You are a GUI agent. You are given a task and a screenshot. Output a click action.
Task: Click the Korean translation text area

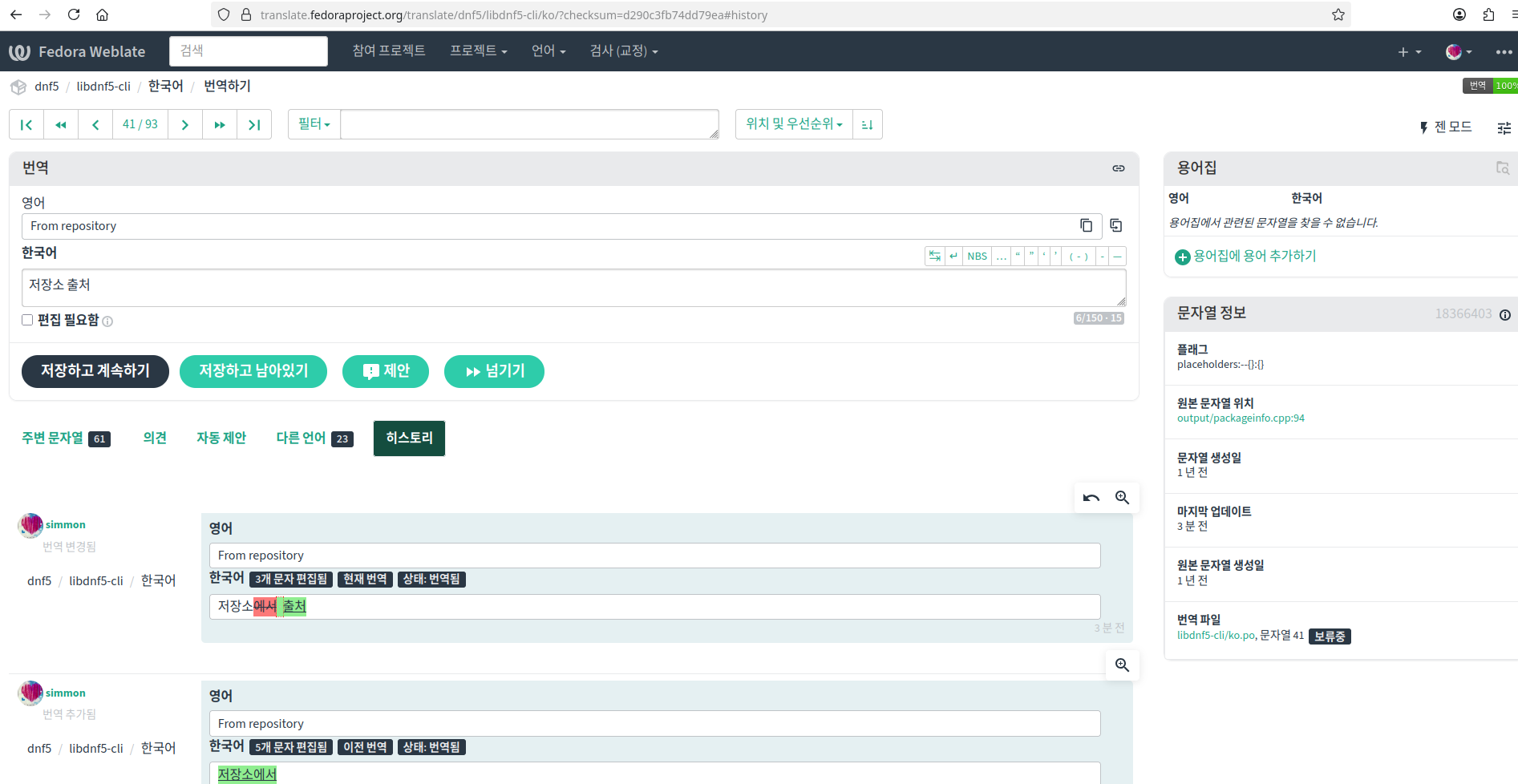click(573, 287)
